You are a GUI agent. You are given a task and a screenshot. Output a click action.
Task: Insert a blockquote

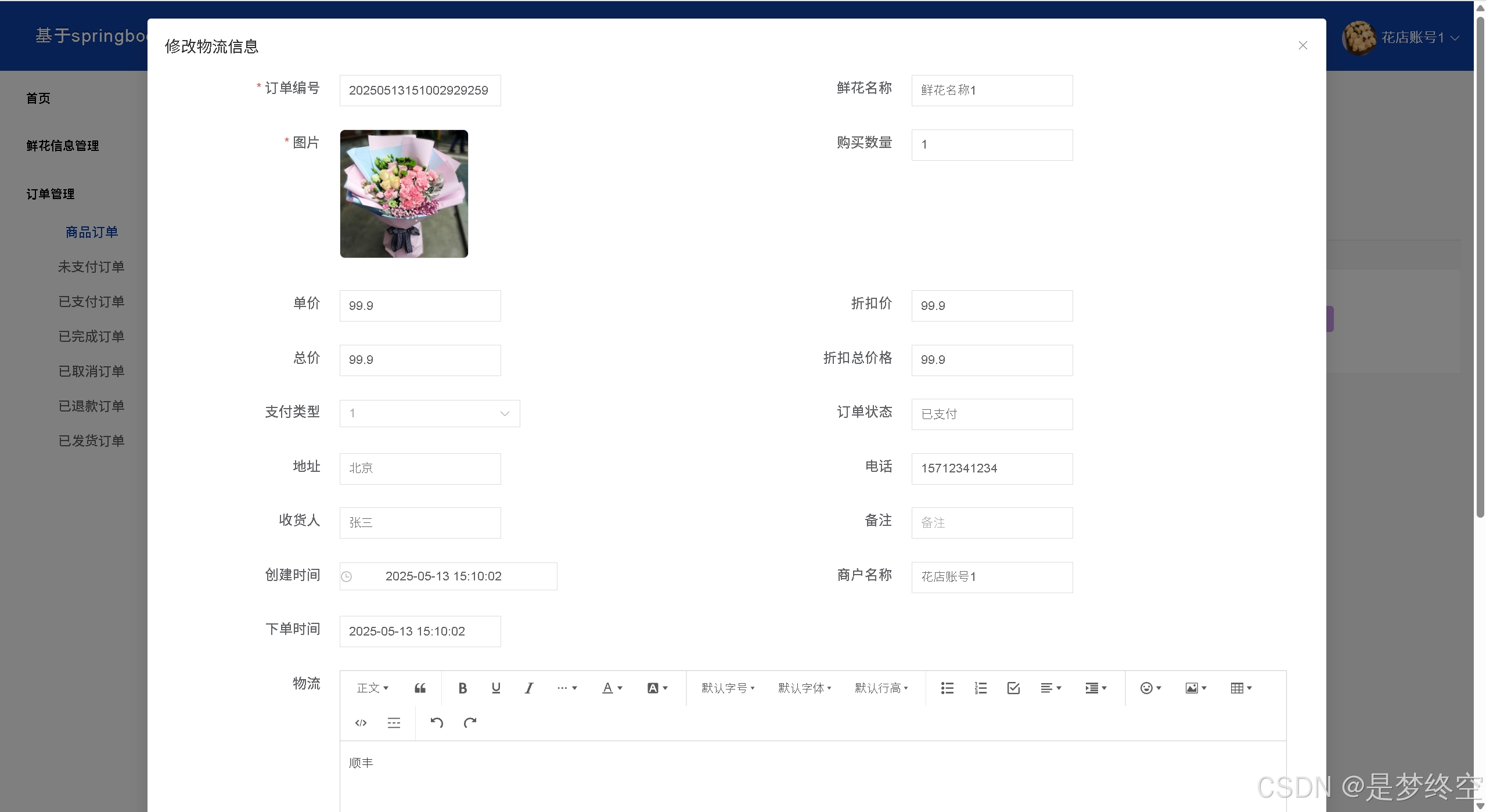pos(419,688)
